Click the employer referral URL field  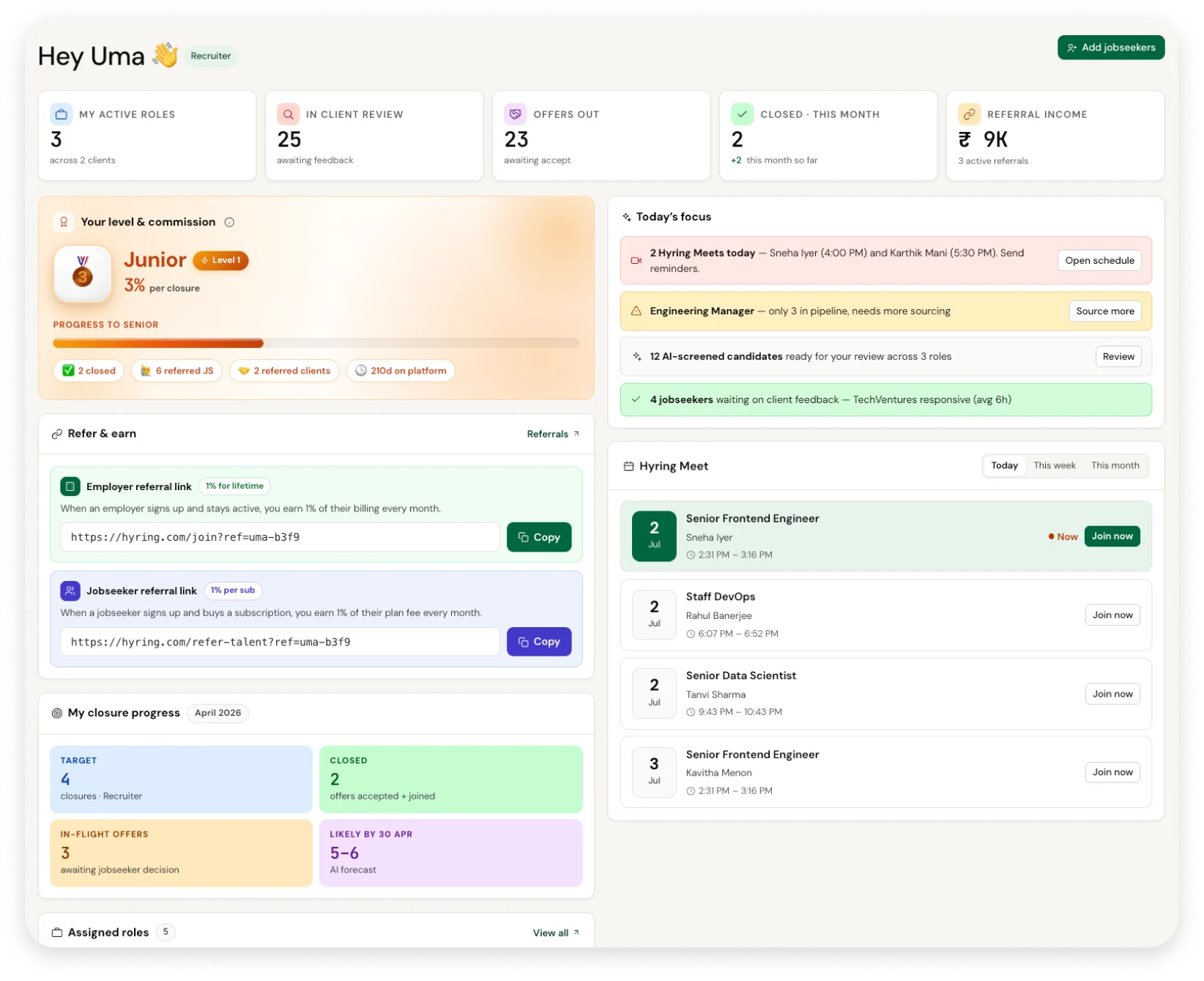(280, 538)
